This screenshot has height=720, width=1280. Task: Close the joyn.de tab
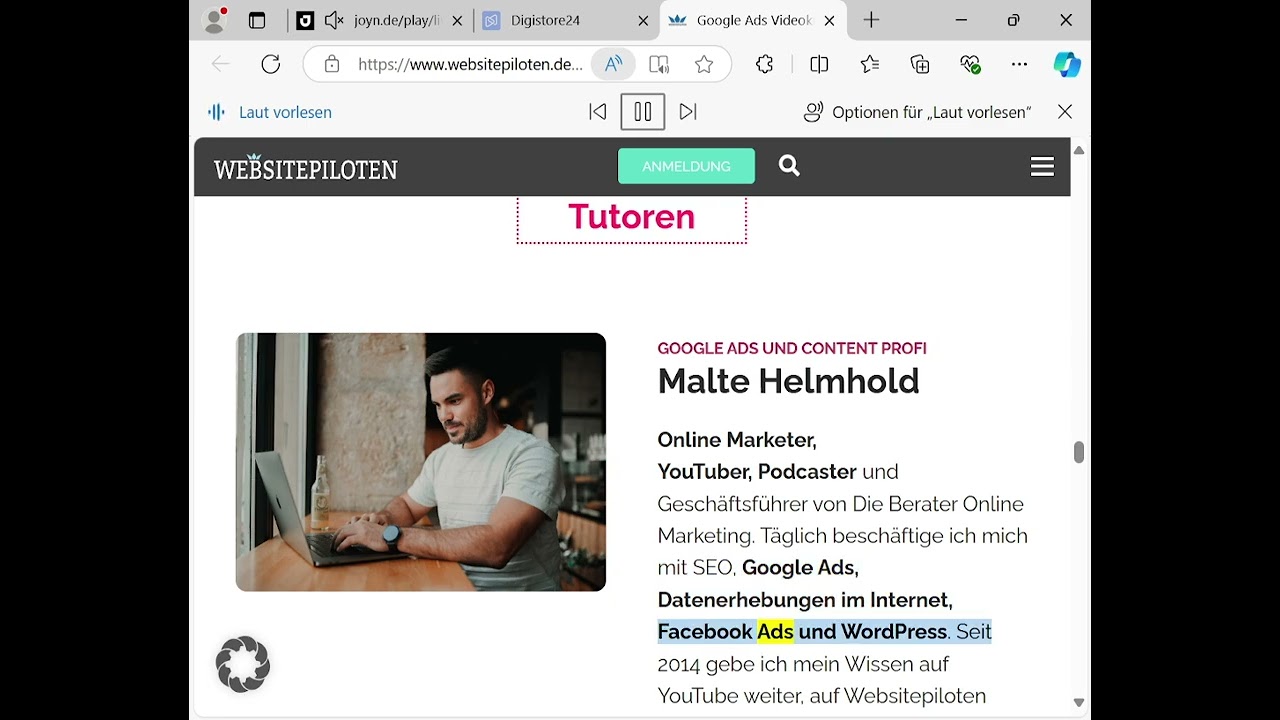[457, 20]
